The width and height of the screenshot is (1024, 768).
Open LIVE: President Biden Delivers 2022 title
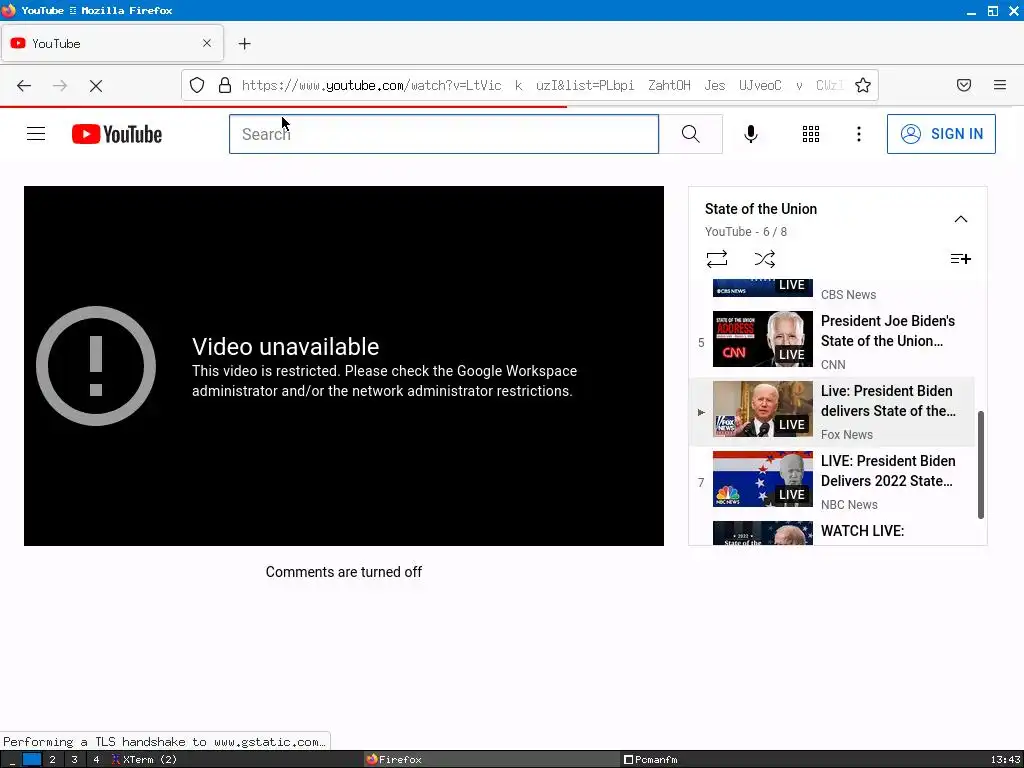[888, 471]
